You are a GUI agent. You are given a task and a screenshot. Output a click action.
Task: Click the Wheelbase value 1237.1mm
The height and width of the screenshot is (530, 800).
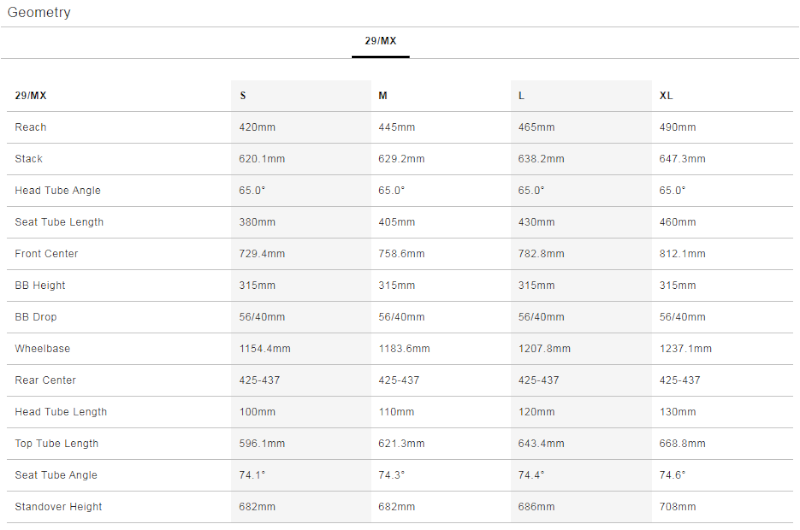(685, 348)
